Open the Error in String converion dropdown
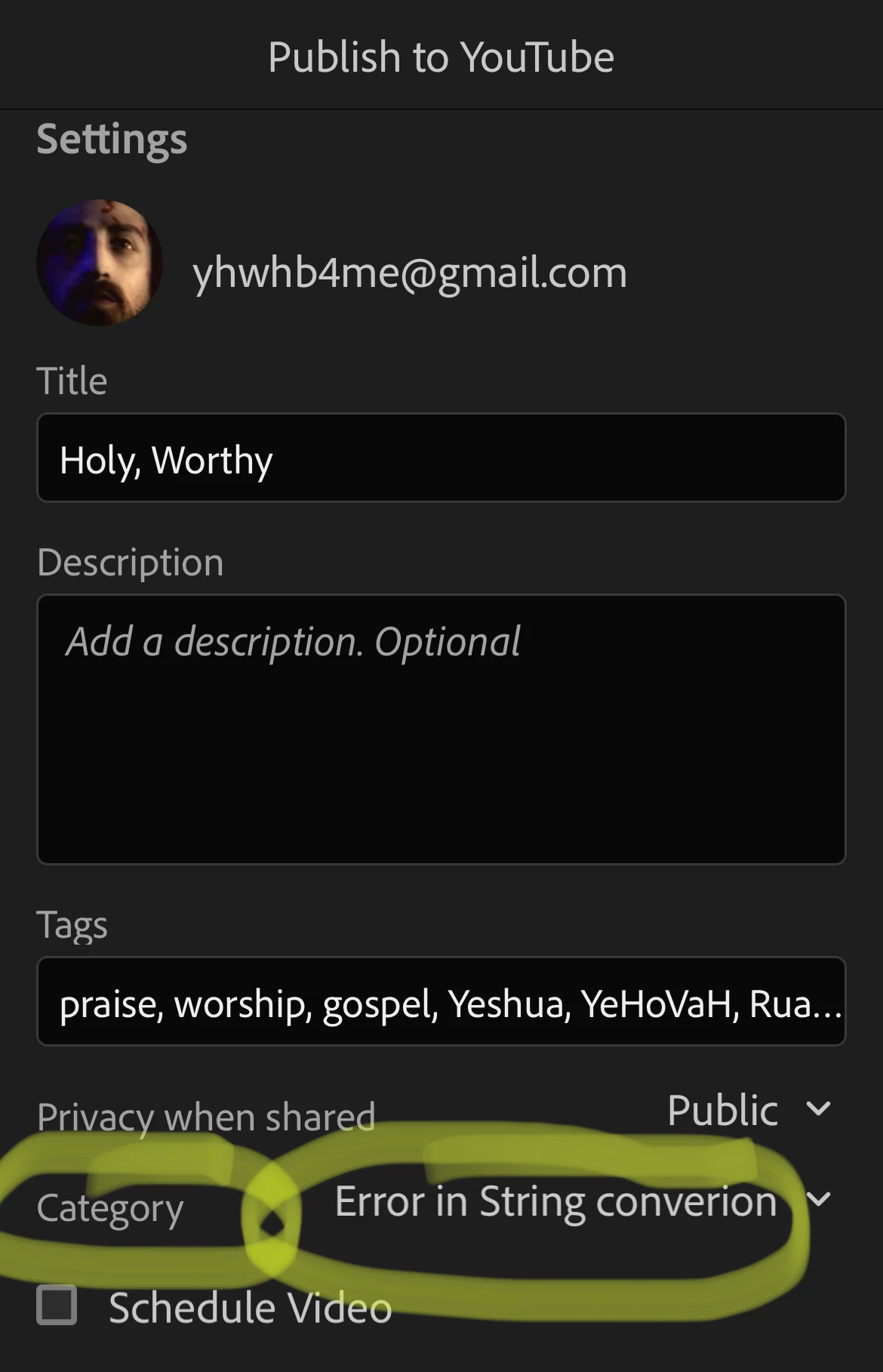 (x=583, y=1201)
